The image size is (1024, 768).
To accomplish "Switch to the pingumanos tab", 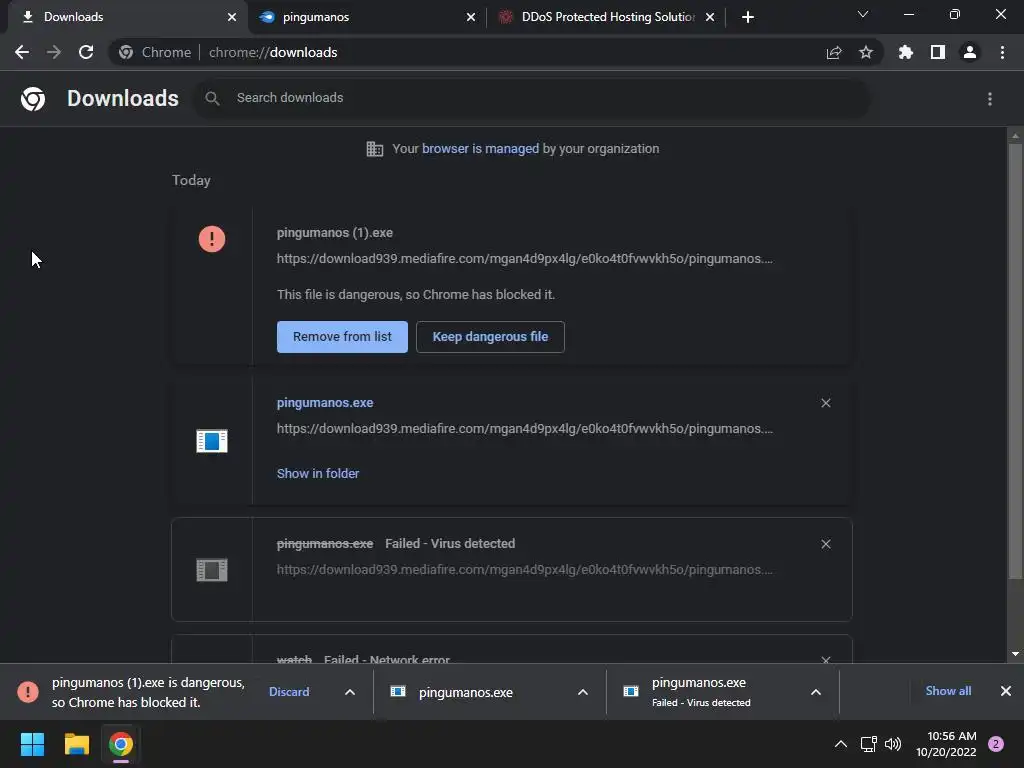I will point(368,17).
